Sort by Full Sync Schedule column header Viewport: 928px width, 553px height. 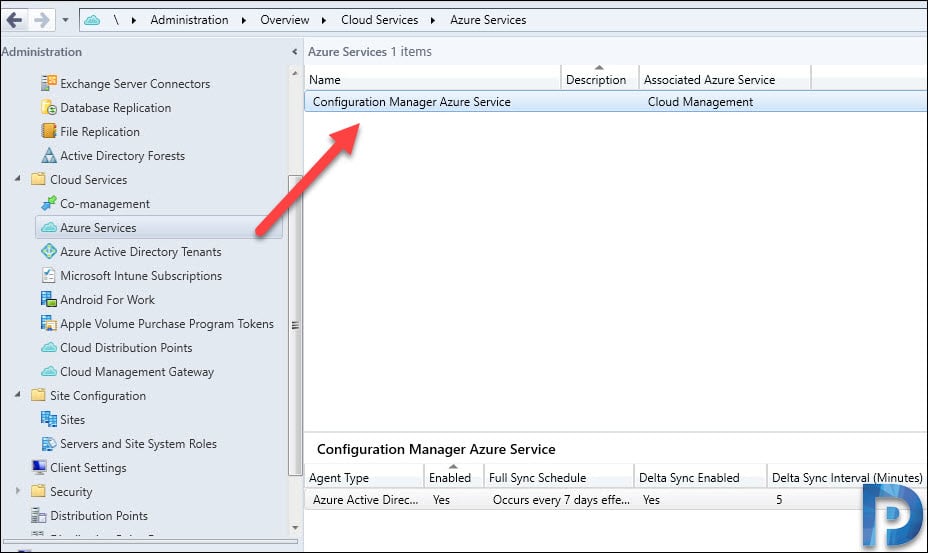(x=559, y=477)
